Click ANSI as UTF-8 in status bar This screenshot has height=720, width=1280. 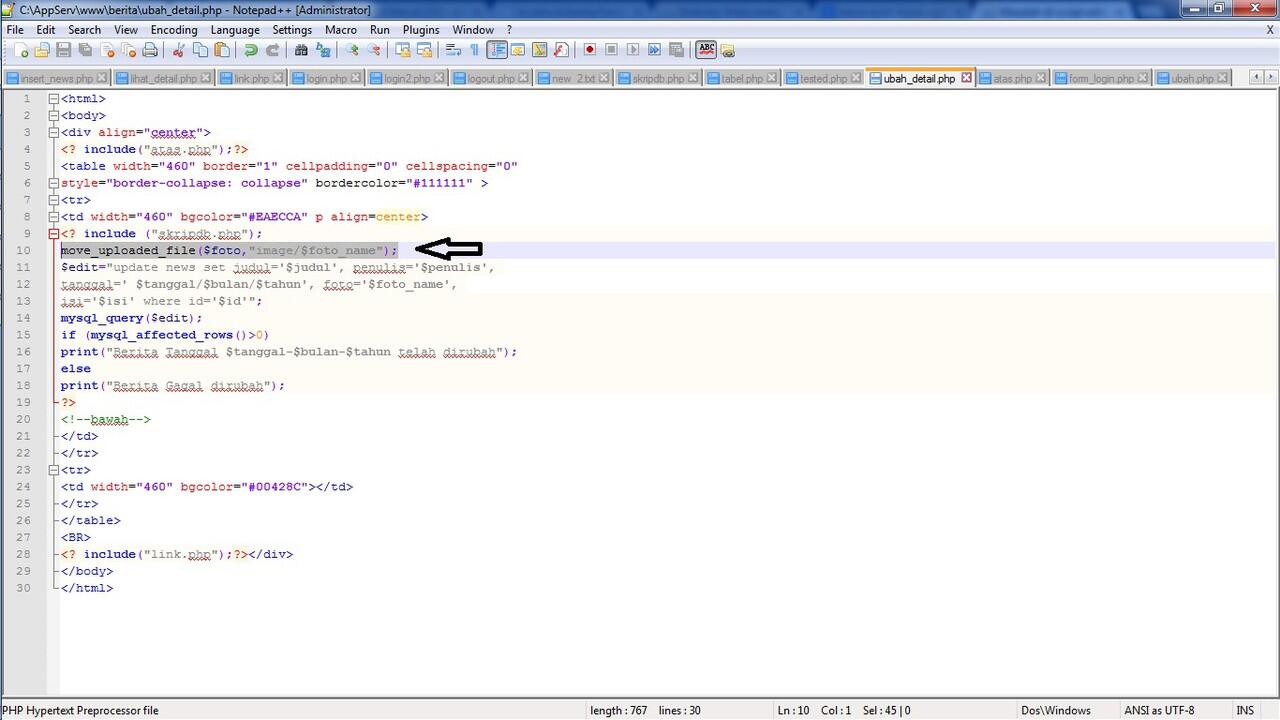1159,711
